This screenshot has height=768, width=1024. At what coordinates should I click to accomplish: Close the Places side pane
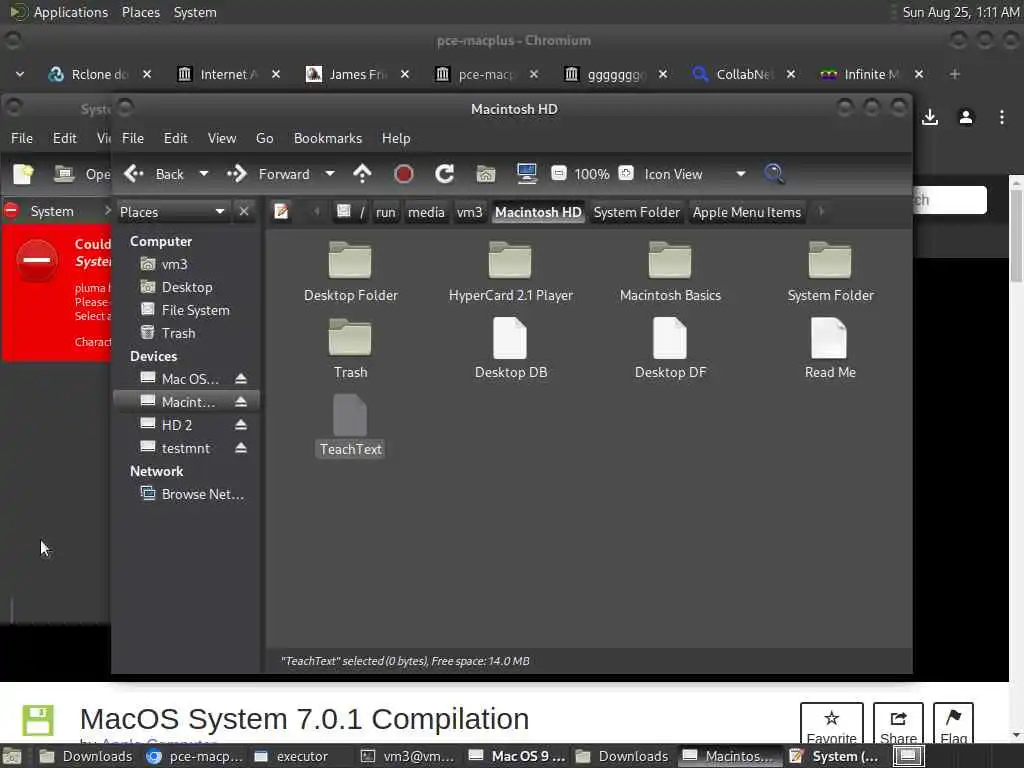[244, 212]
